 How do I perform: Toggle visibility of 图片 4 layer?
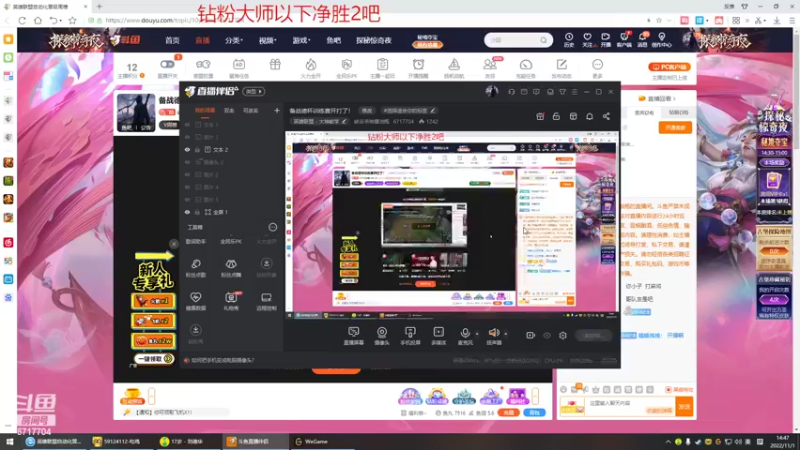tap(187, 187)
